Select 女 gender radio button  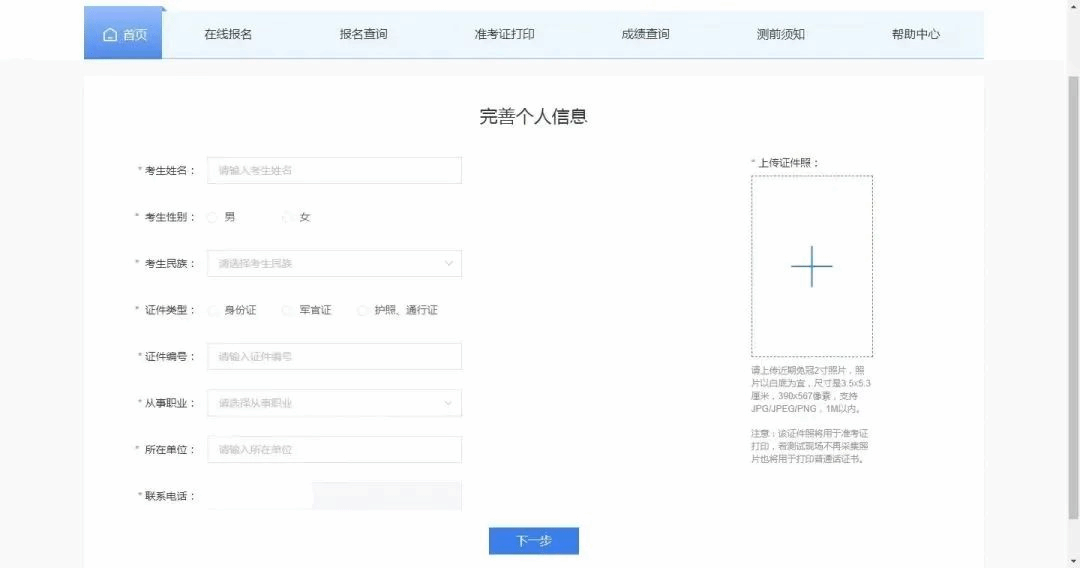pyautogui.click(x=288, y=217)
